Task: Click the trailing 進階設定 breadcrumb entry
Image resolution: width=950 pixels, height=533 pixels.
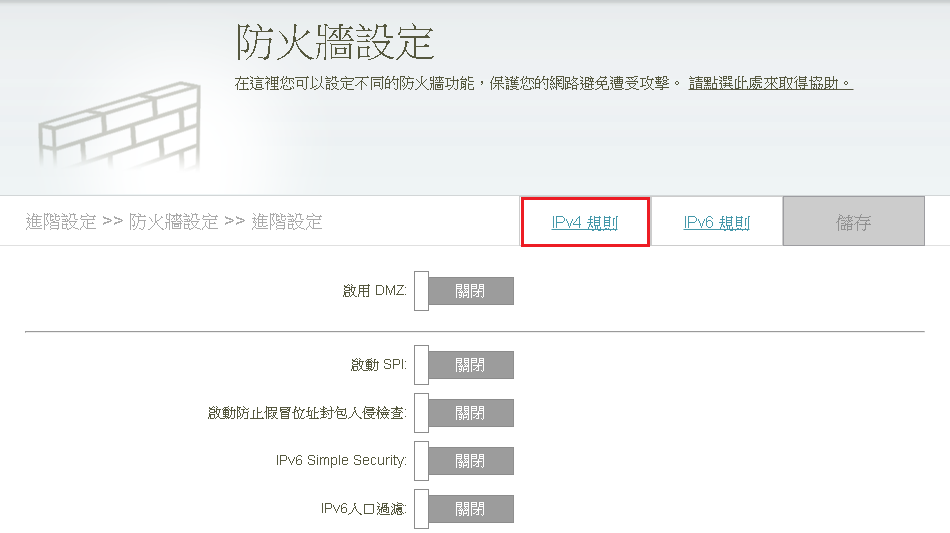Action: [287, 222]
